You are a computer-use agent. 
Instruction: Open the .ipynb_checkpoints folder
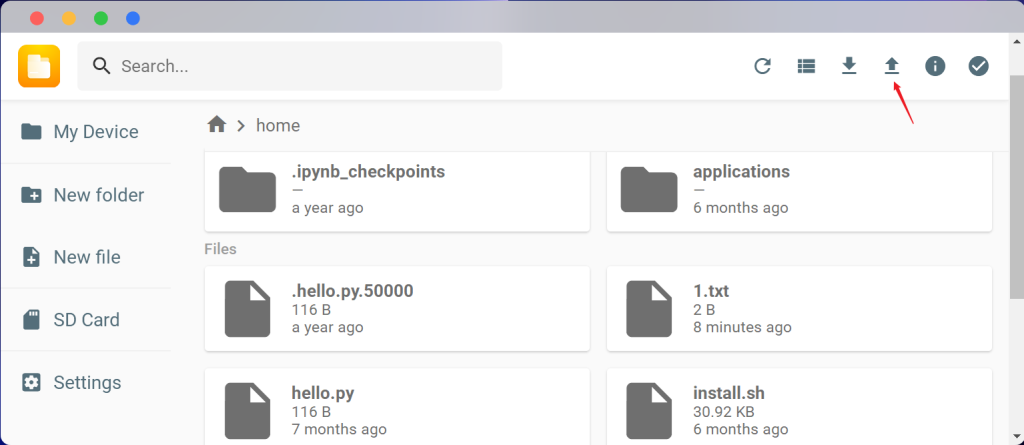click(x=397, y=190)
